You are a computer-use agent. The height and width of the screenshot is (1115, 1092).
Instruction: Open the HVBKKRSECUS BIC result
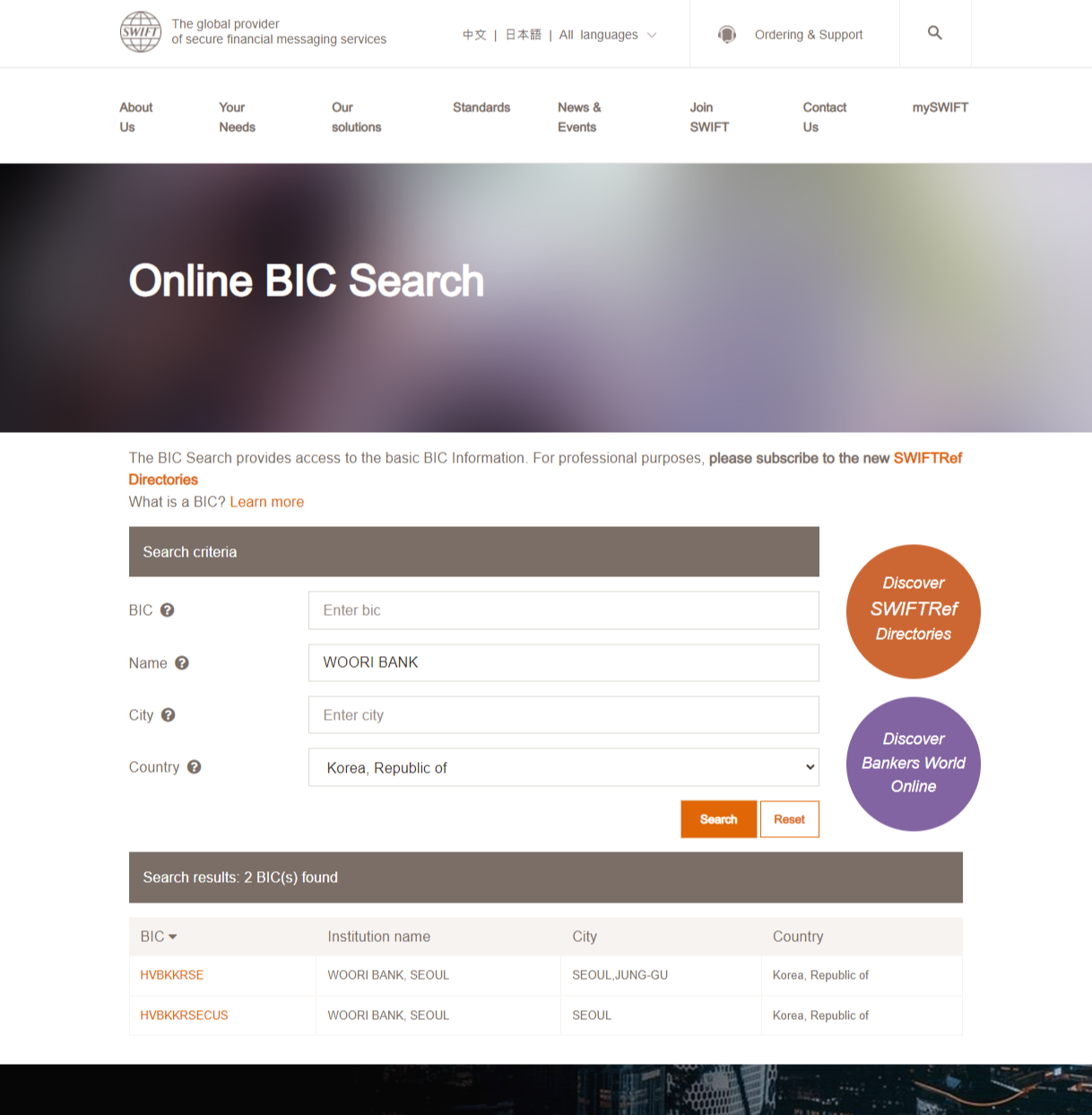(184, 1016)
